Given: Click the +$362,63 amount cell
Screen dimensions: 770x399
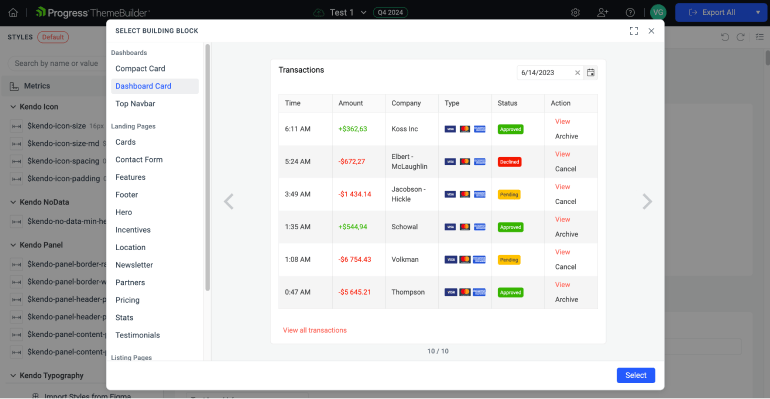Looking at the screenshot, I should (358, 129).
